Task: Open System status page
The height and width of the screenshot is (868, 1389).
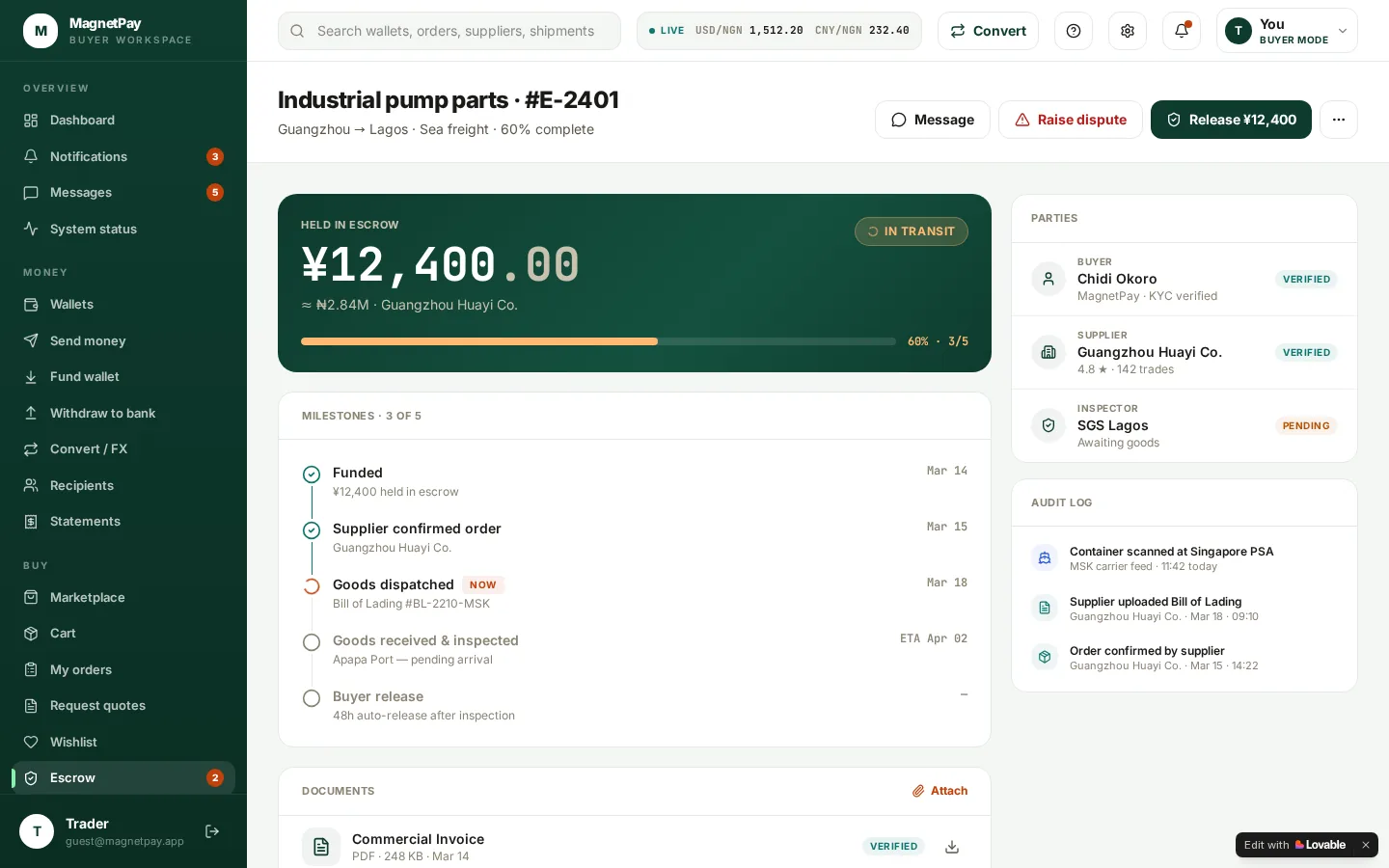Action: point(123,229)
